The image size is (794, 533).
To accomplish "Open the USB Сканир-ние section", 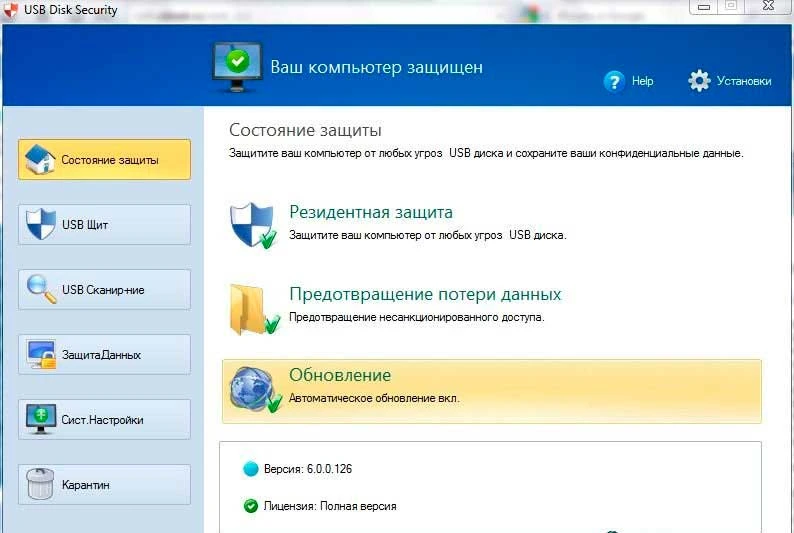I will coord(104,289).
